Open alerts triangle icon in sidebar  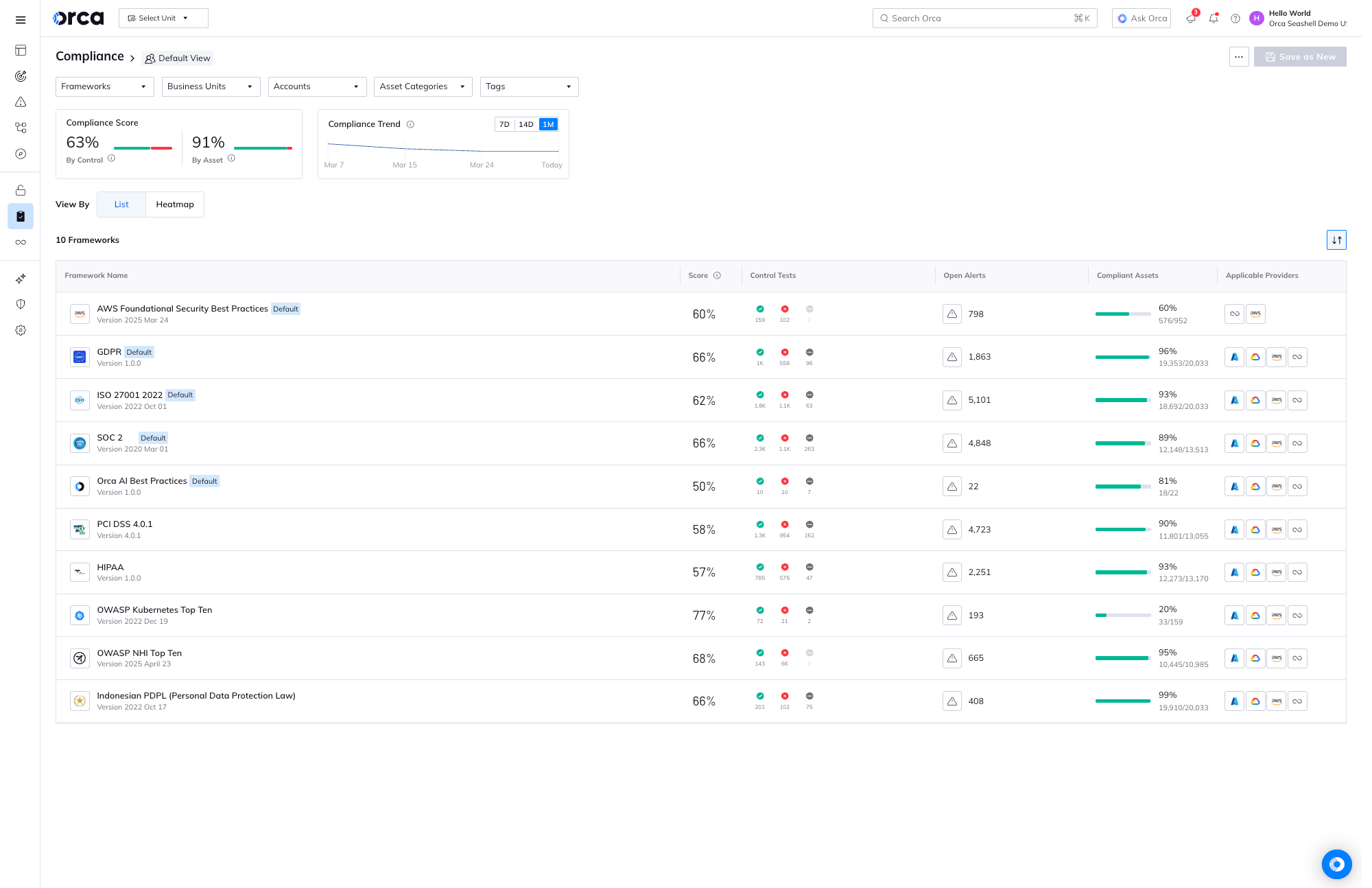21,102
